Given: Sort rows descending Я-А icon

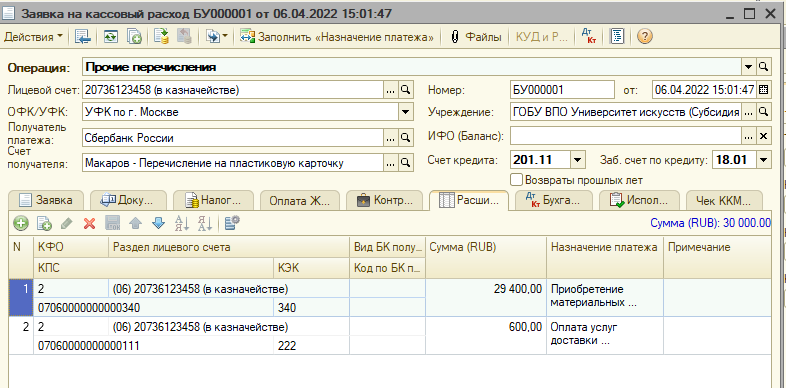Looking at the screenshot, I should pos(205,224).
